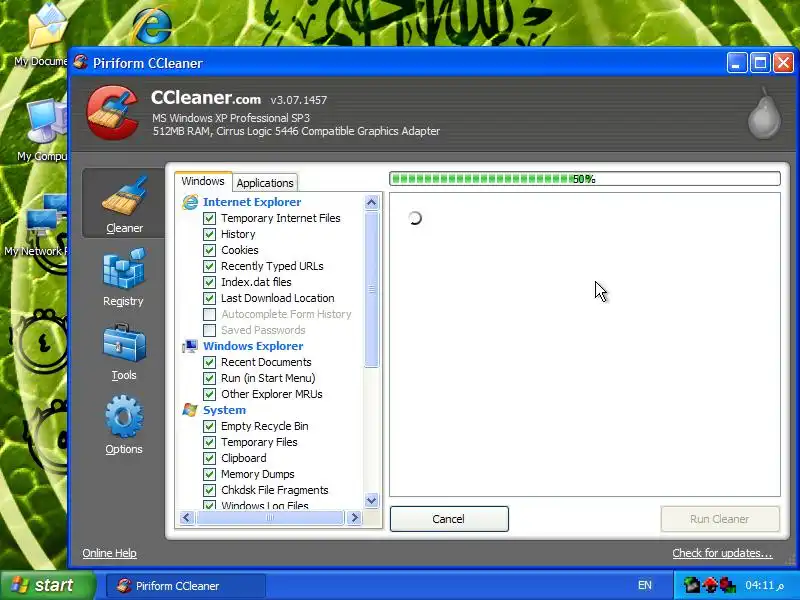
Task: Click the Cancel button
Action: [449, 519]
